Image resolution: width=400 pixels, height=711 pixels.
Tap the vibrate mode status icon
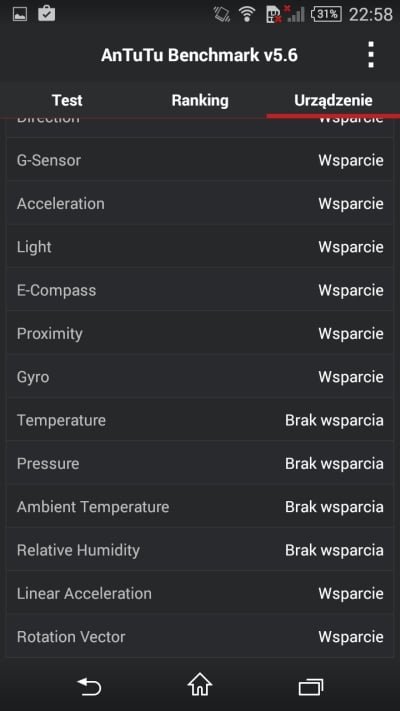click(222, 15)
